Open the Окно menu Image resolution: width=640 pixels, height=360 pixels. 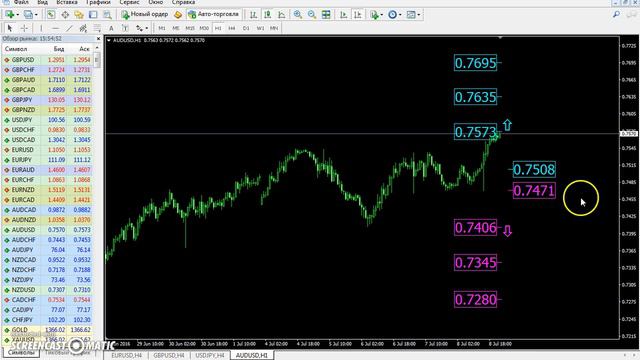tap(156, 2)
